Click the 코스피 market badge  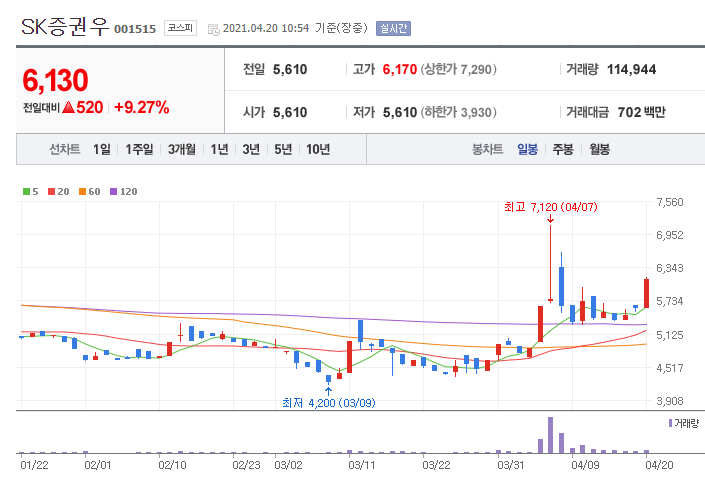[180, 28]
